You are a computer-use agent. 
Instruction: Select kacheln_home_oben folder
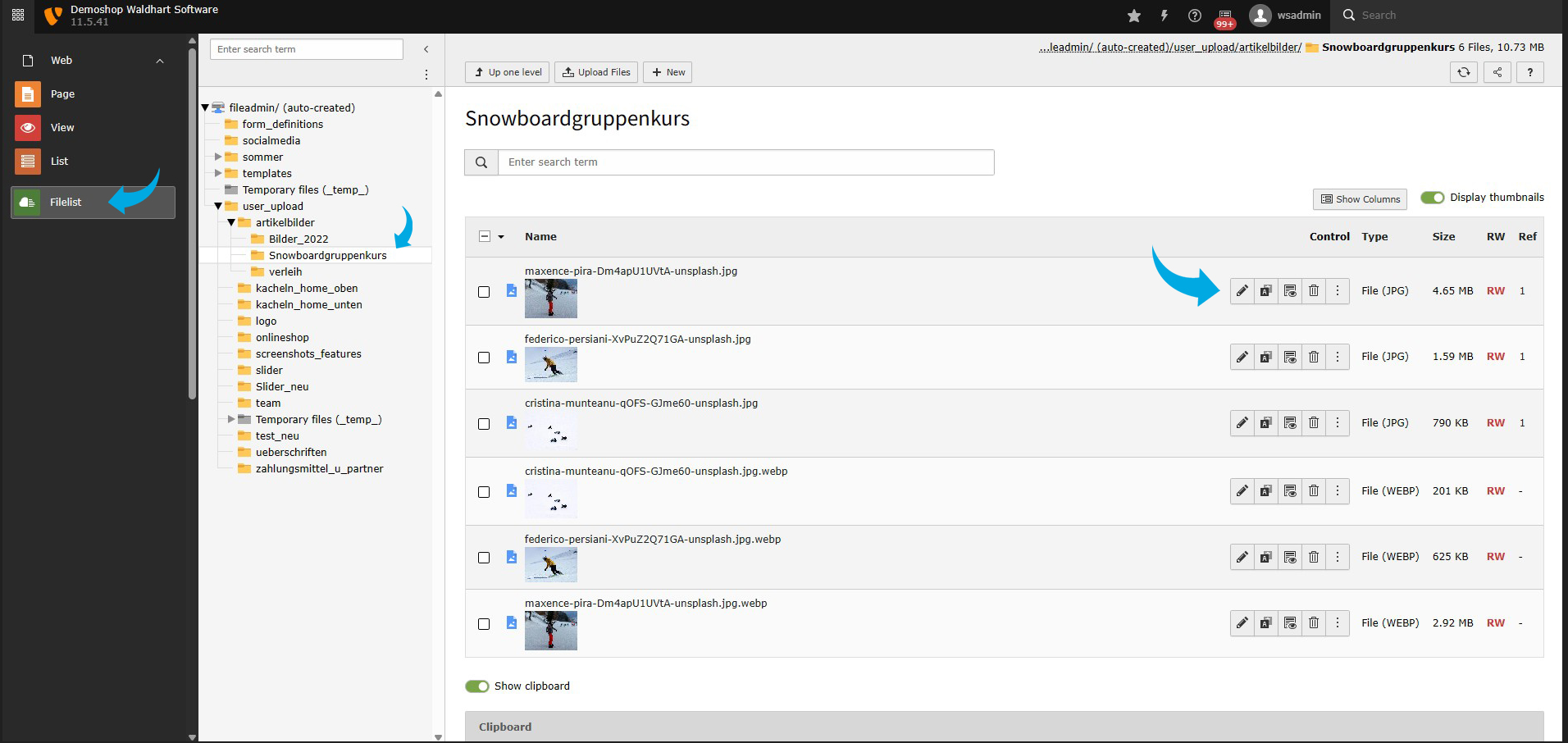click(307, 288)
